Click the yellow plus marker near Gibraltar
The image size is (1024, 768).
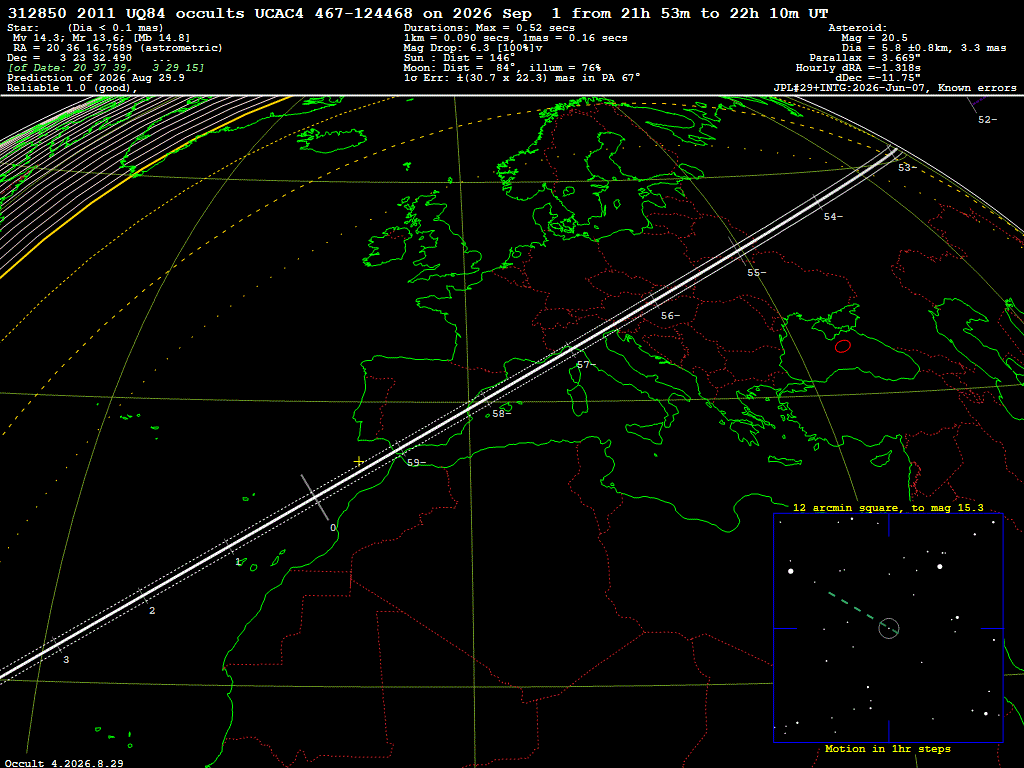click(x=359, y=462)
